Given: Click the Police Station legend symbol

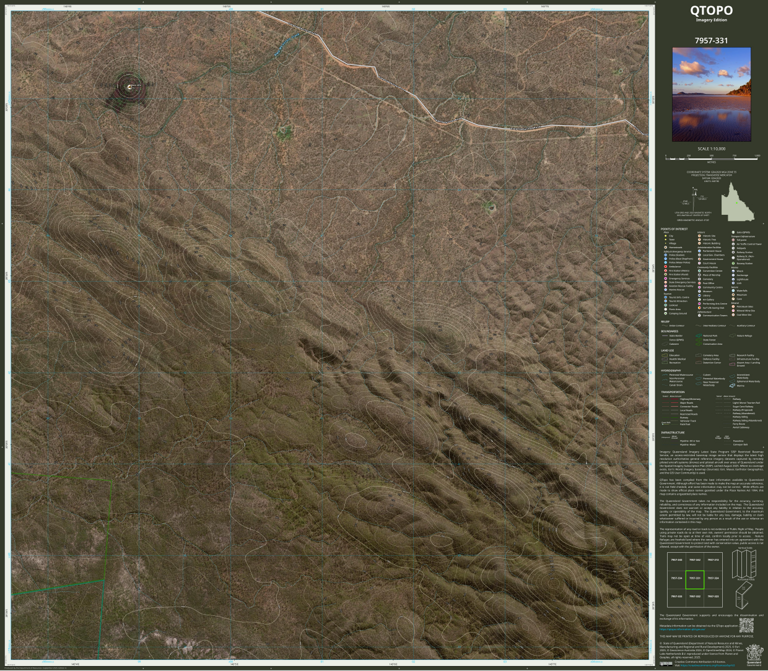Looking at the screenshot, I should coord(666,255).
